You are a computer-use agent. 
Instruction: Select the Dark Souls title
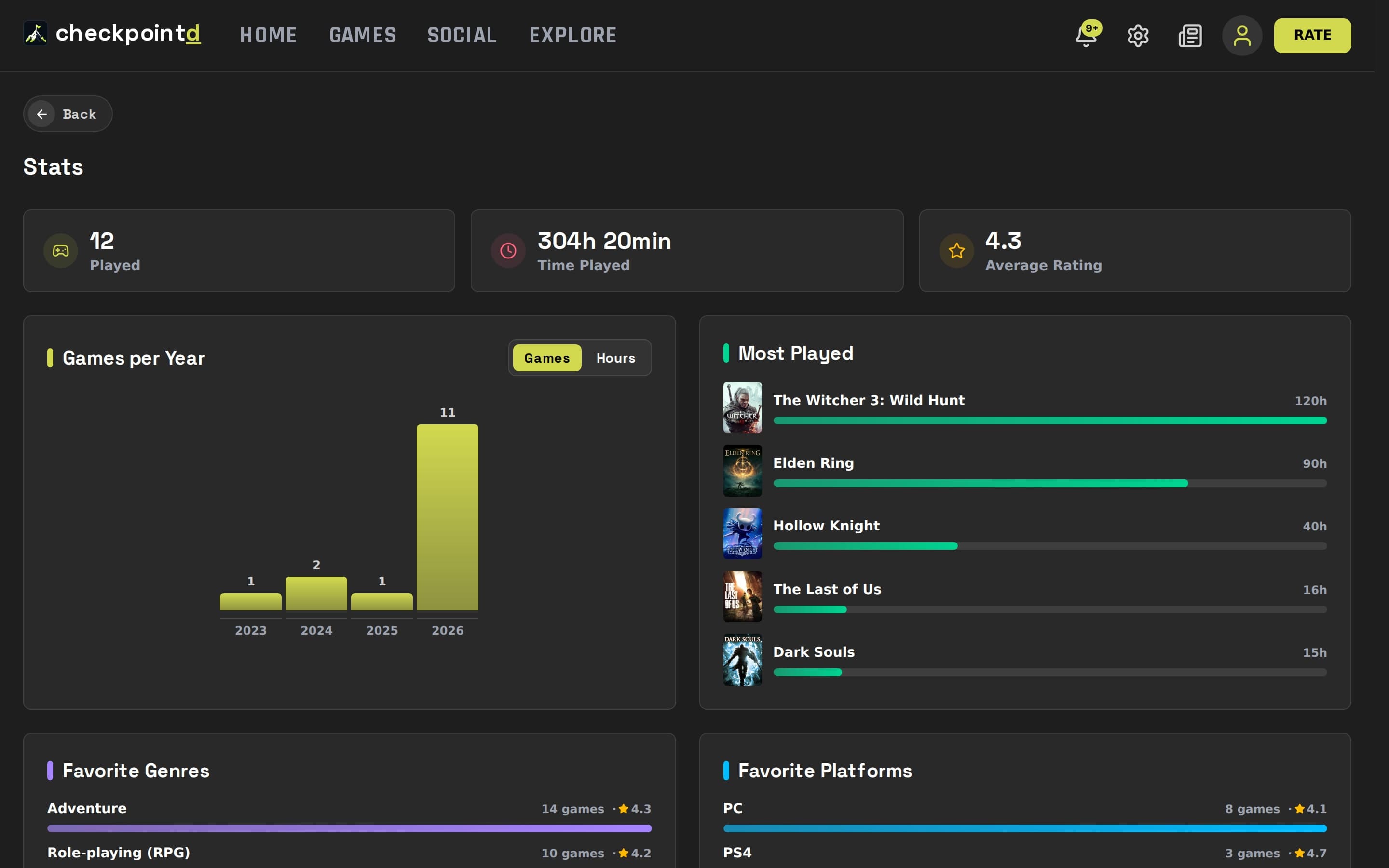(x=814, y=652)
